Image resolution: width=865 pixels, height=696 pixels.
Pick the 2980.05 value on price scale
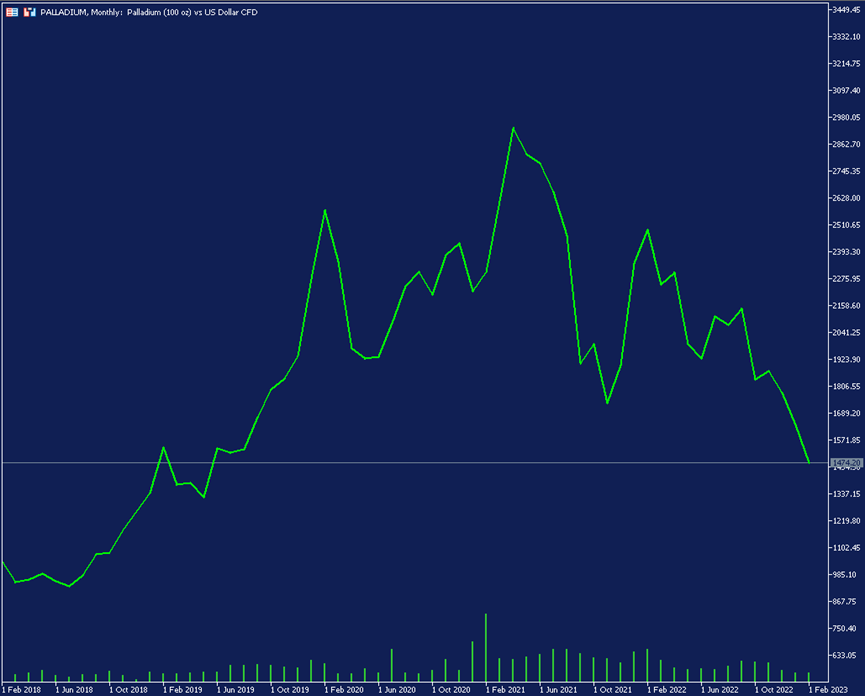click(846, 117)
